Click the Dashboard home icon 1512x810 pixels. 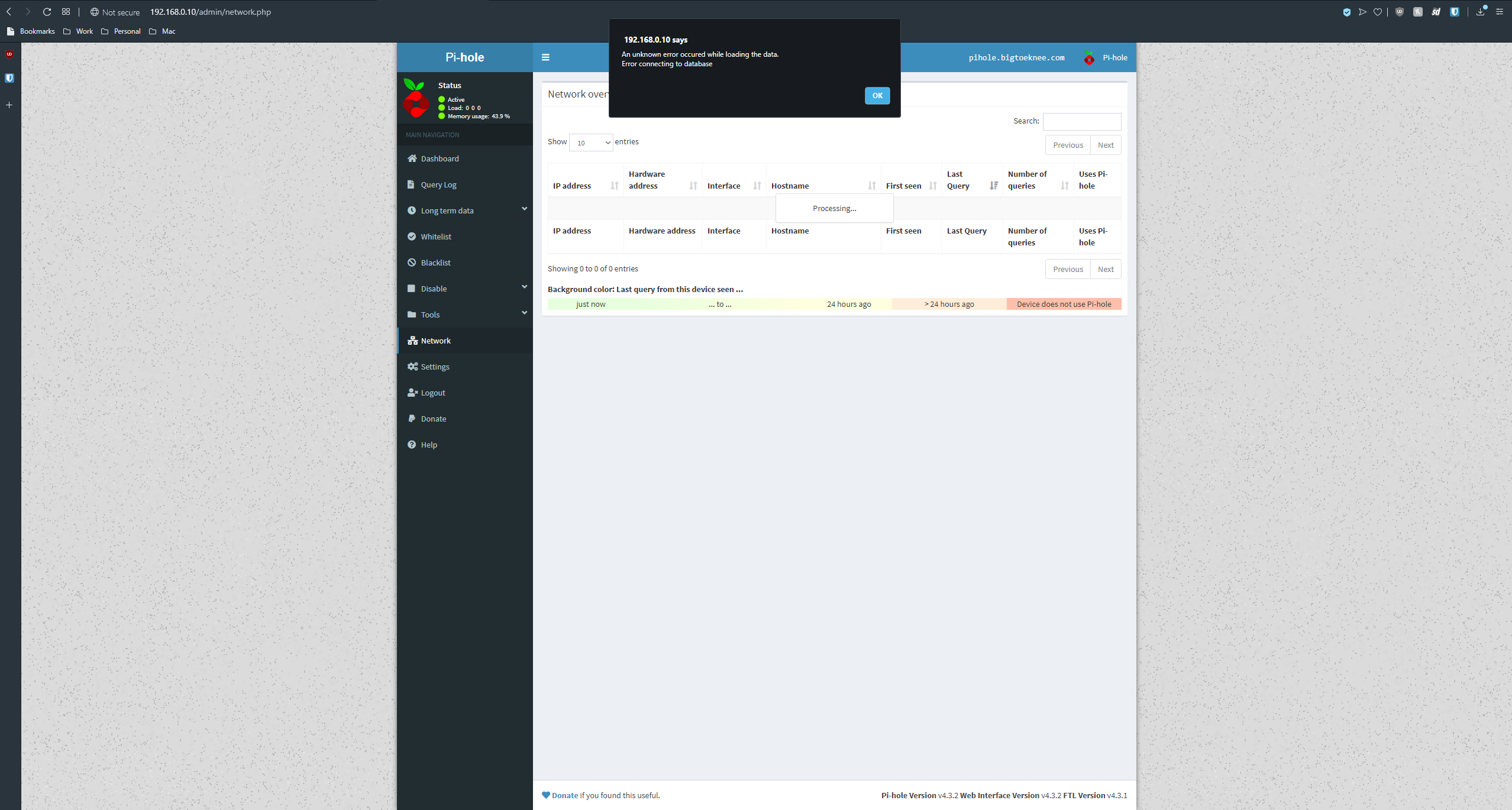(x=412, y=158)
